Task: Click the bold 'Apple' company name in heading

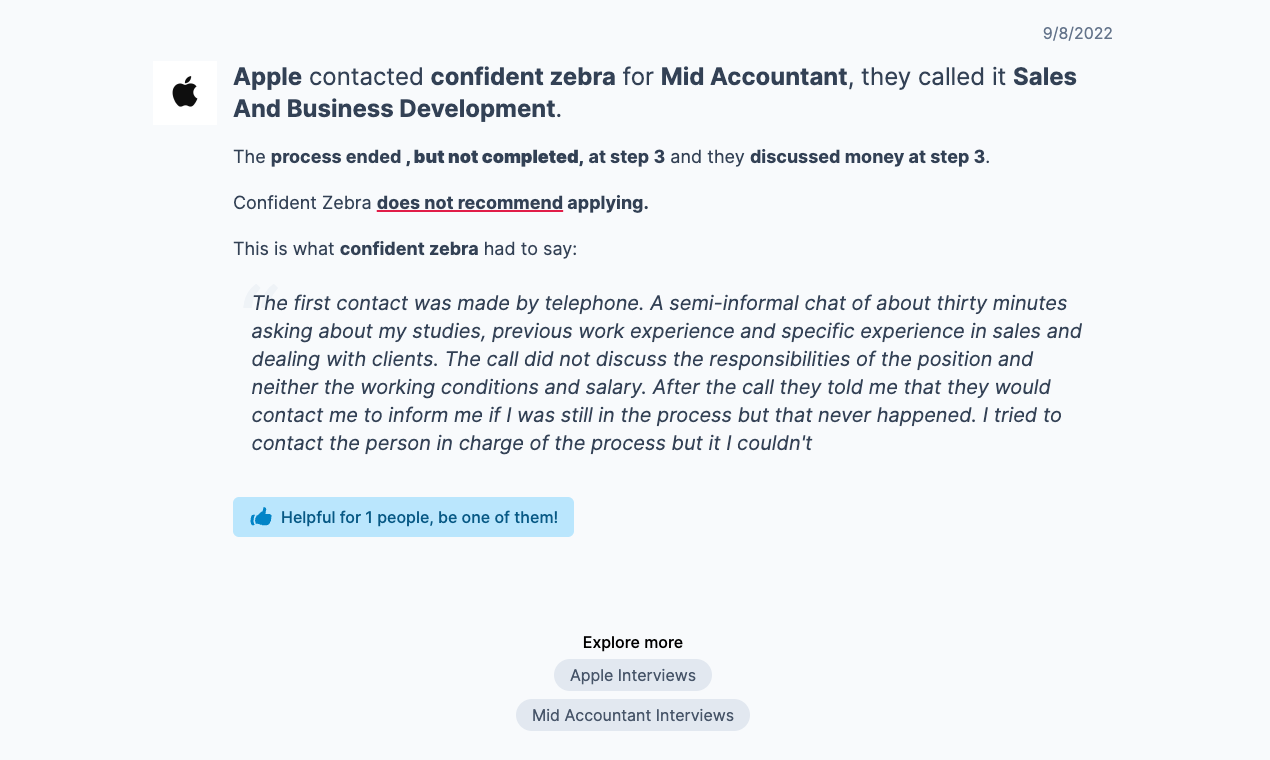Action: [268, 77]
